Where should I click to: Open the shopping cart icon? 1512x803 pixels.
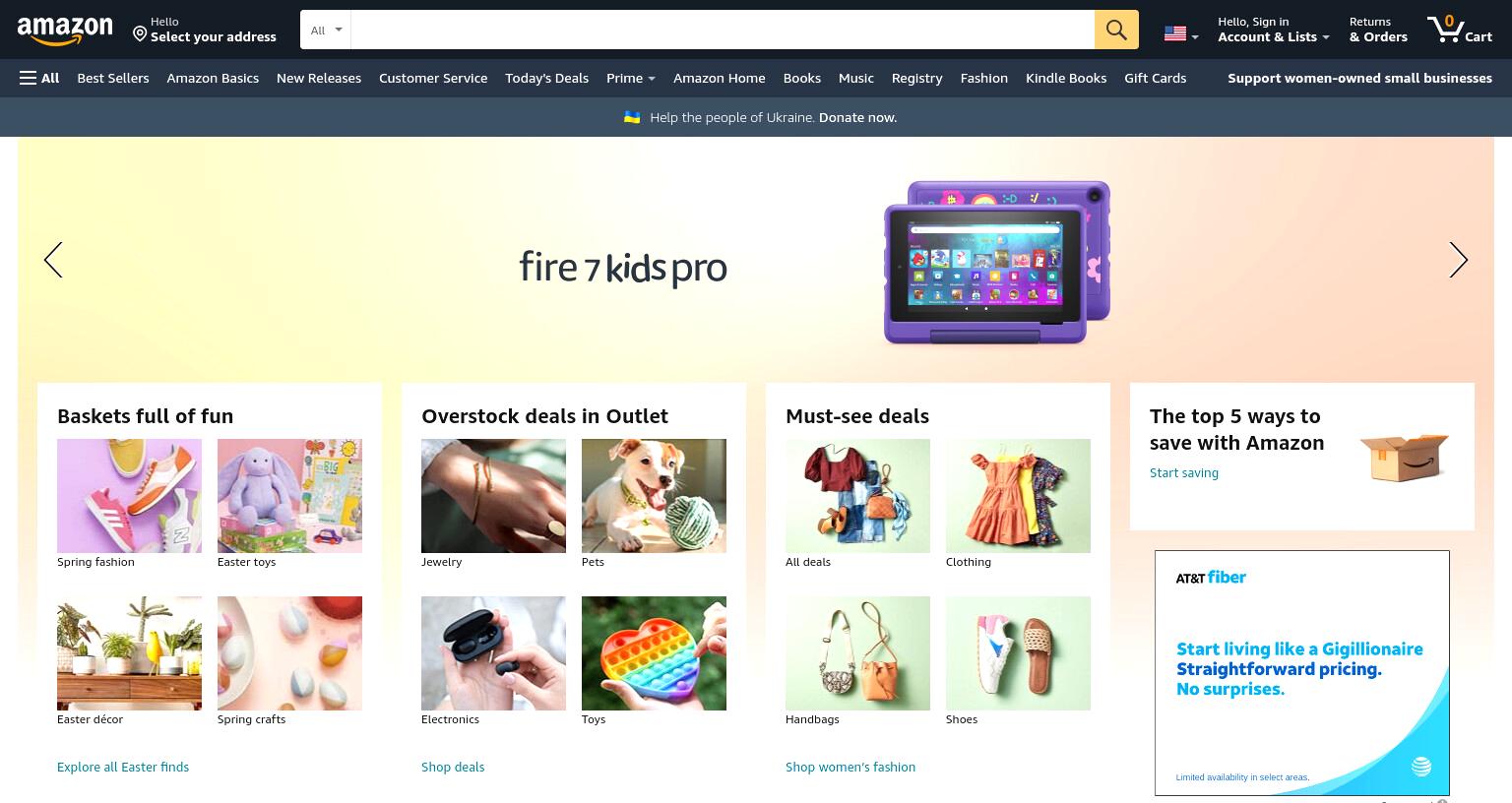pos(1460,29)
